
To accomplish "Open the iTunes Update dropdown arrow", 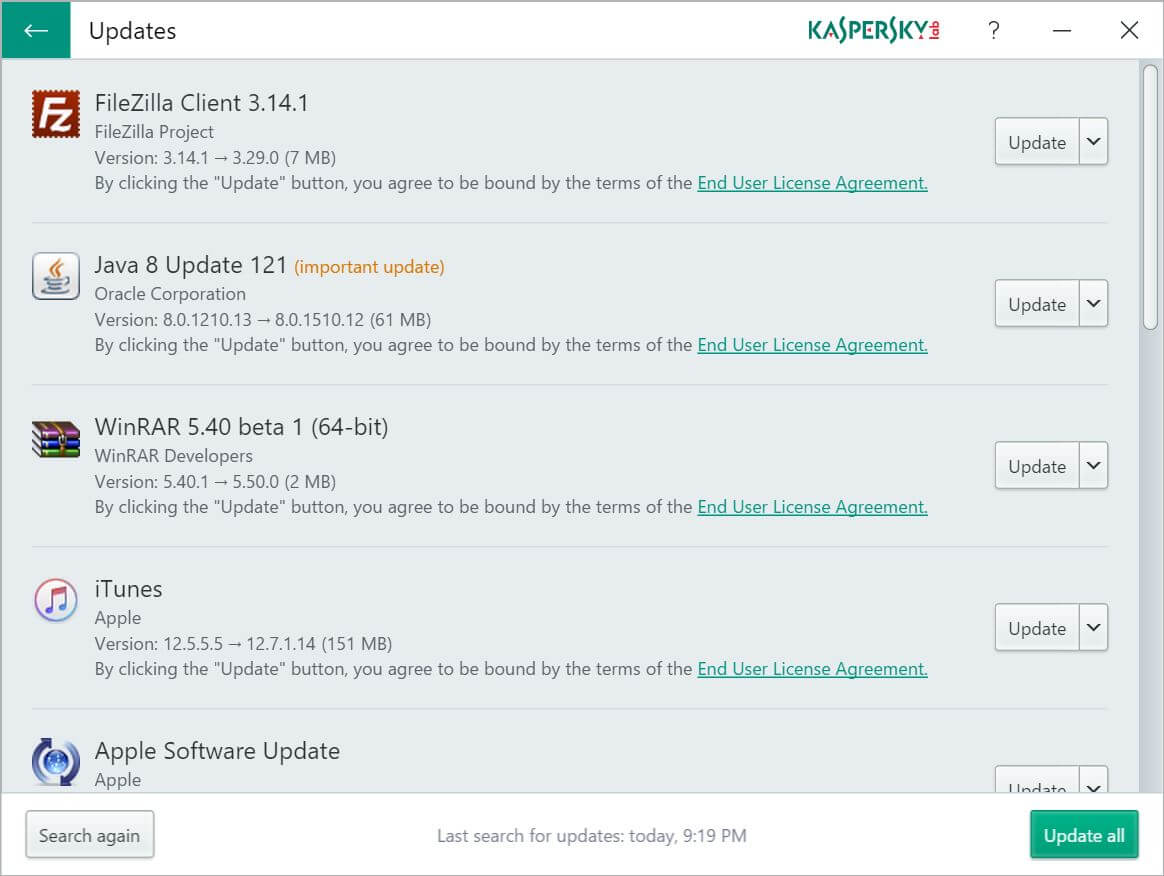I will pos(1093,628).
